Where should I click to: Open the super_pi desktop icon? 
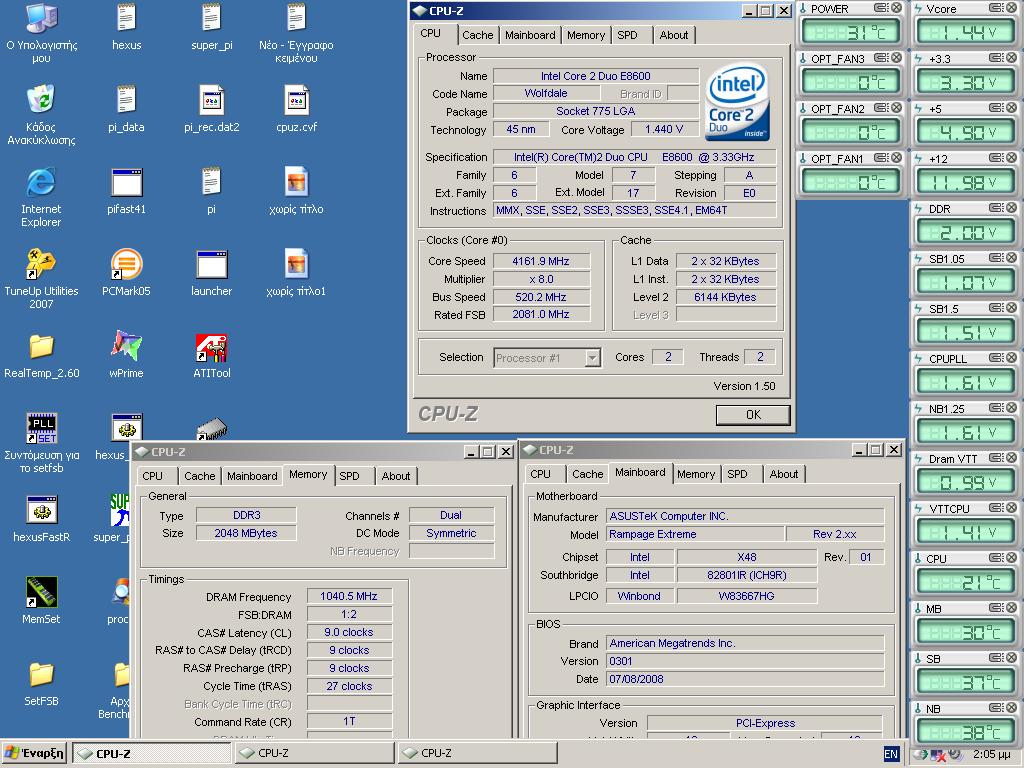pos(212,18)
